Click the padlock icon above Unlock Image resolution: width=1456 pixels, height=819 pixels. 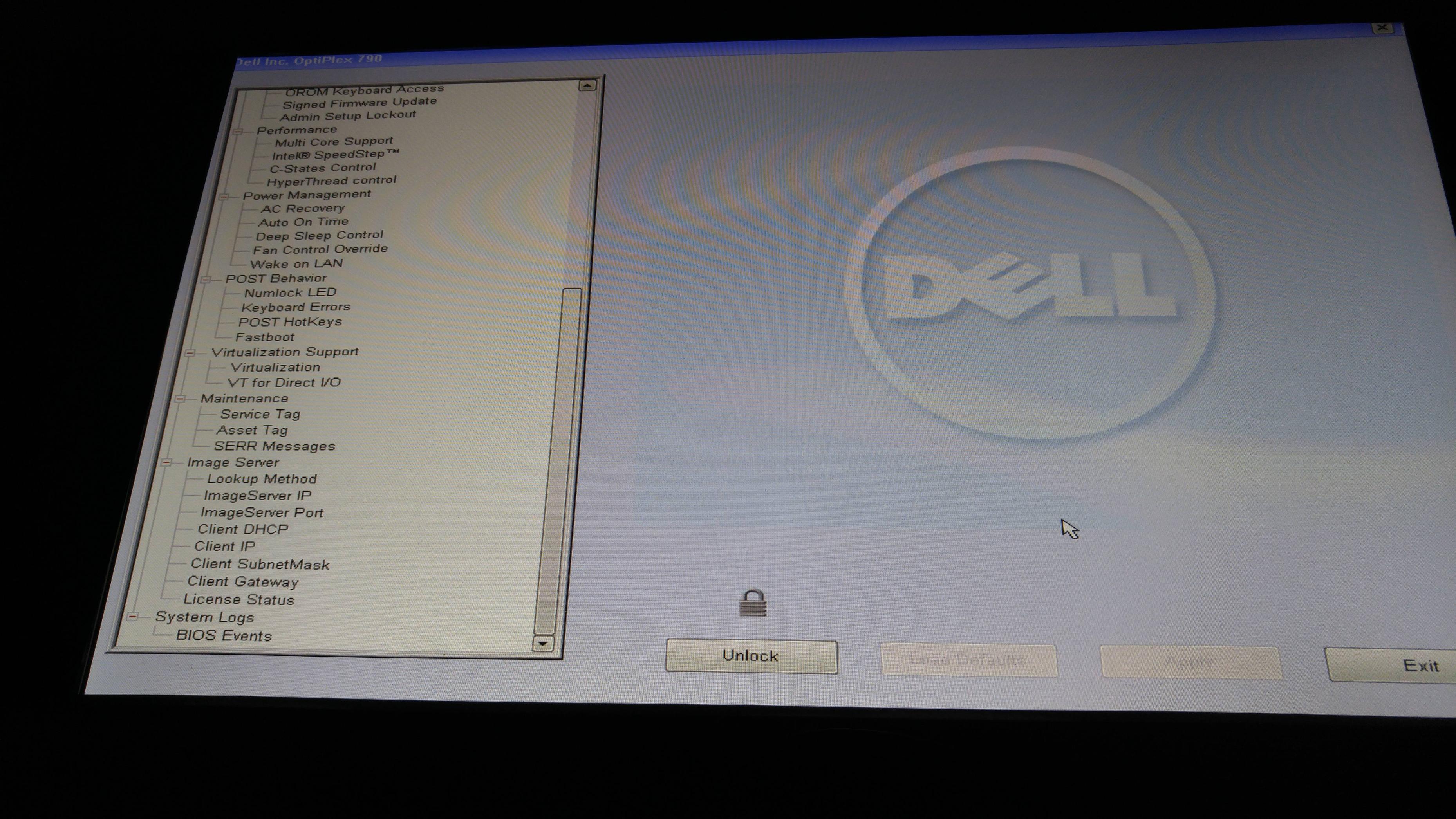[x=753, y=603]
